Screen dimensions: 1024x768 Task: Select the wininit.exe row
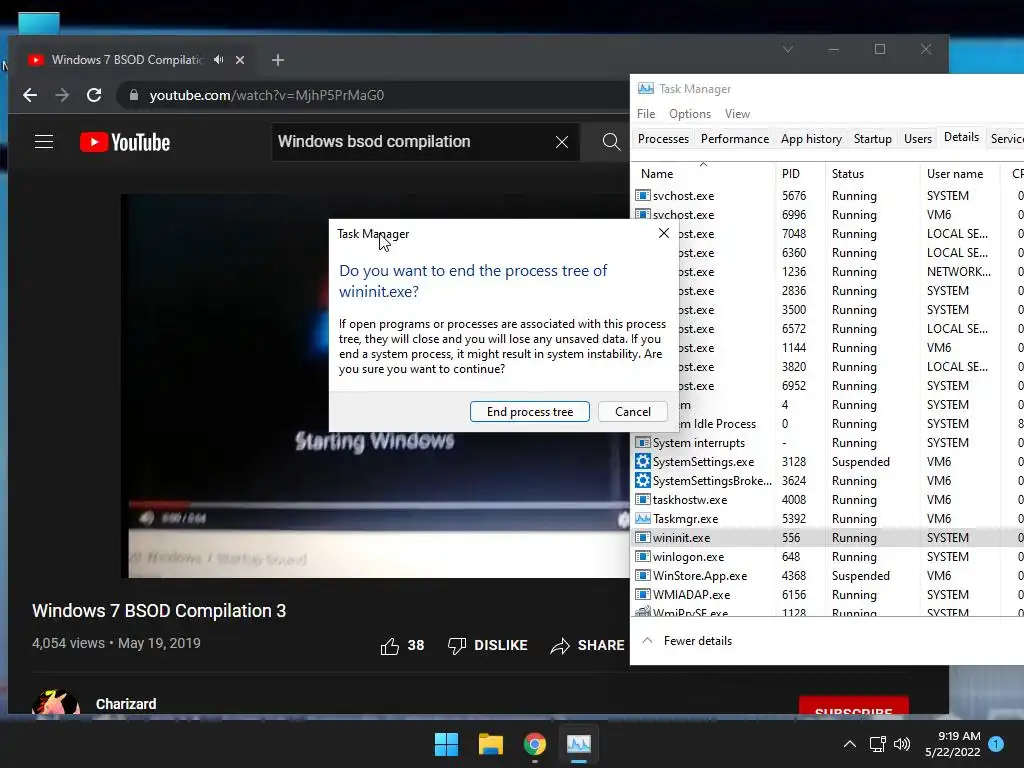coord(828,537)
